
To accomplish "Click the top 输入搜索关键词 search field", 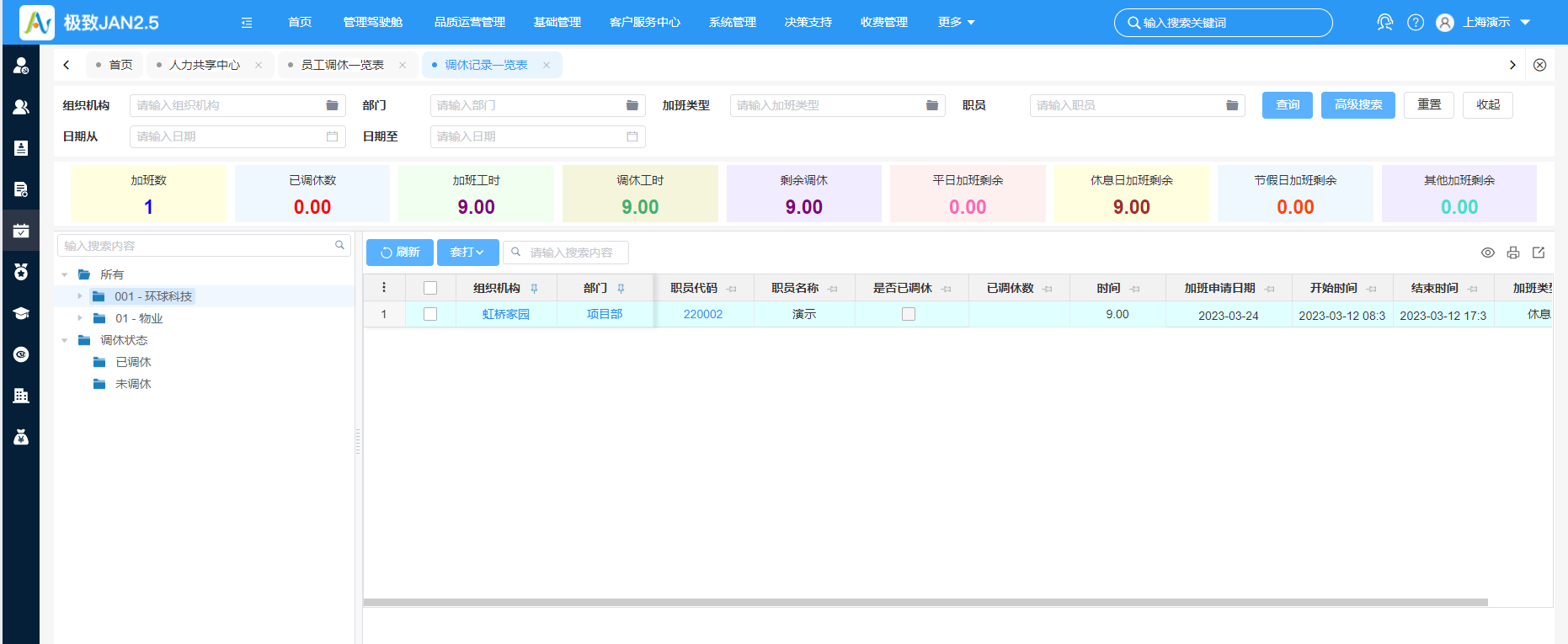I will point(1223,23).
